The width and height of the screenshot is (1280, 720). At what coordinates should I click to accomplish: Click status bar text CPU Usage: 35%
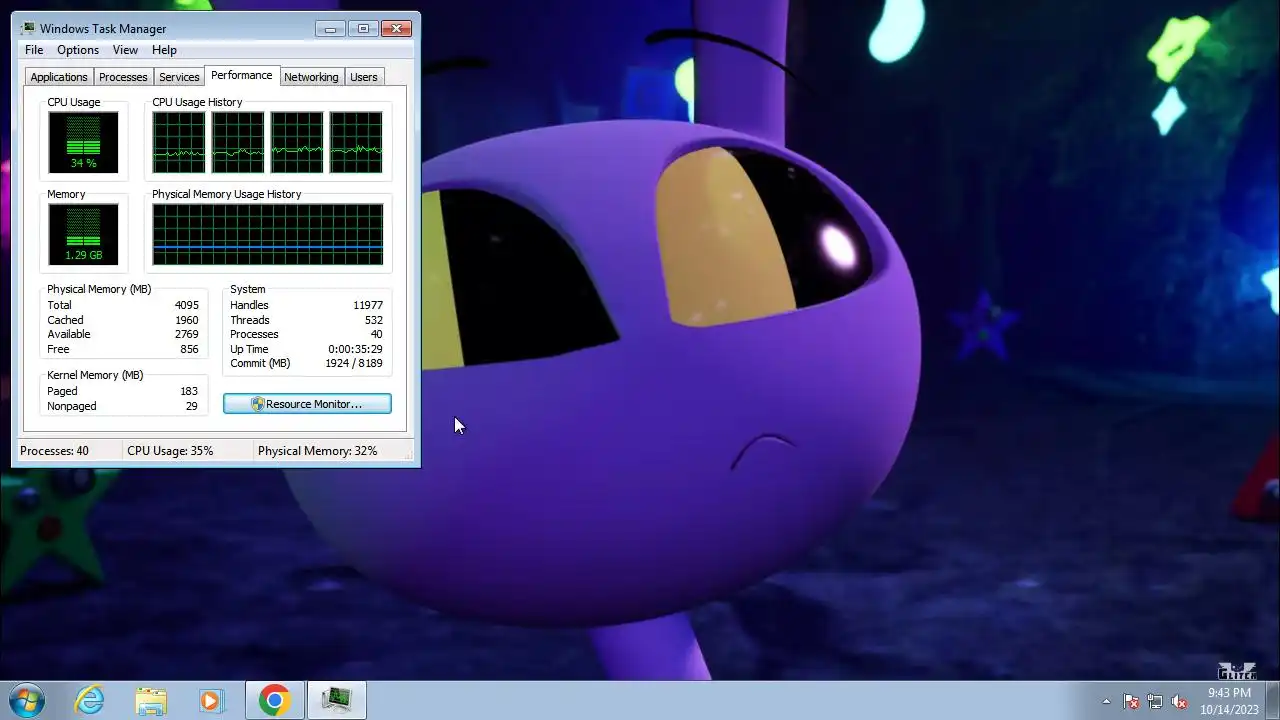[170, 451]
